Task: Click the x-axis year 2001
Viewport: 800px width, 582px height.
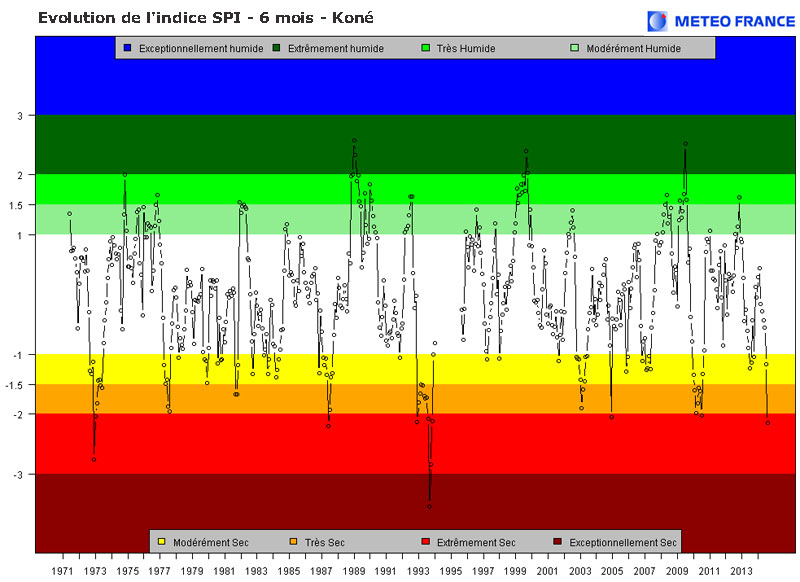Action: [x=547, y=571]
